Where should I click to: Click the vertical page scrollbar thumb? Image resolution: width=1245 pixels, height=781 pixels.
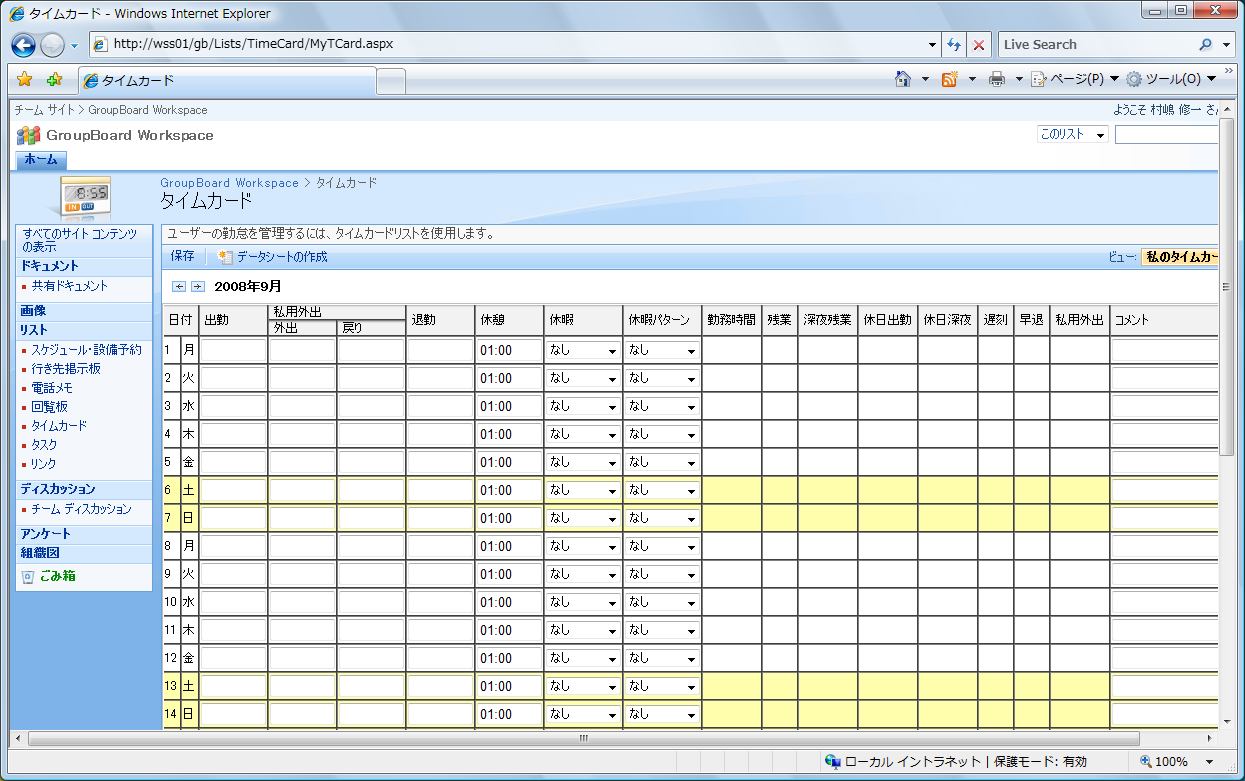click(x=1227, y=287)
